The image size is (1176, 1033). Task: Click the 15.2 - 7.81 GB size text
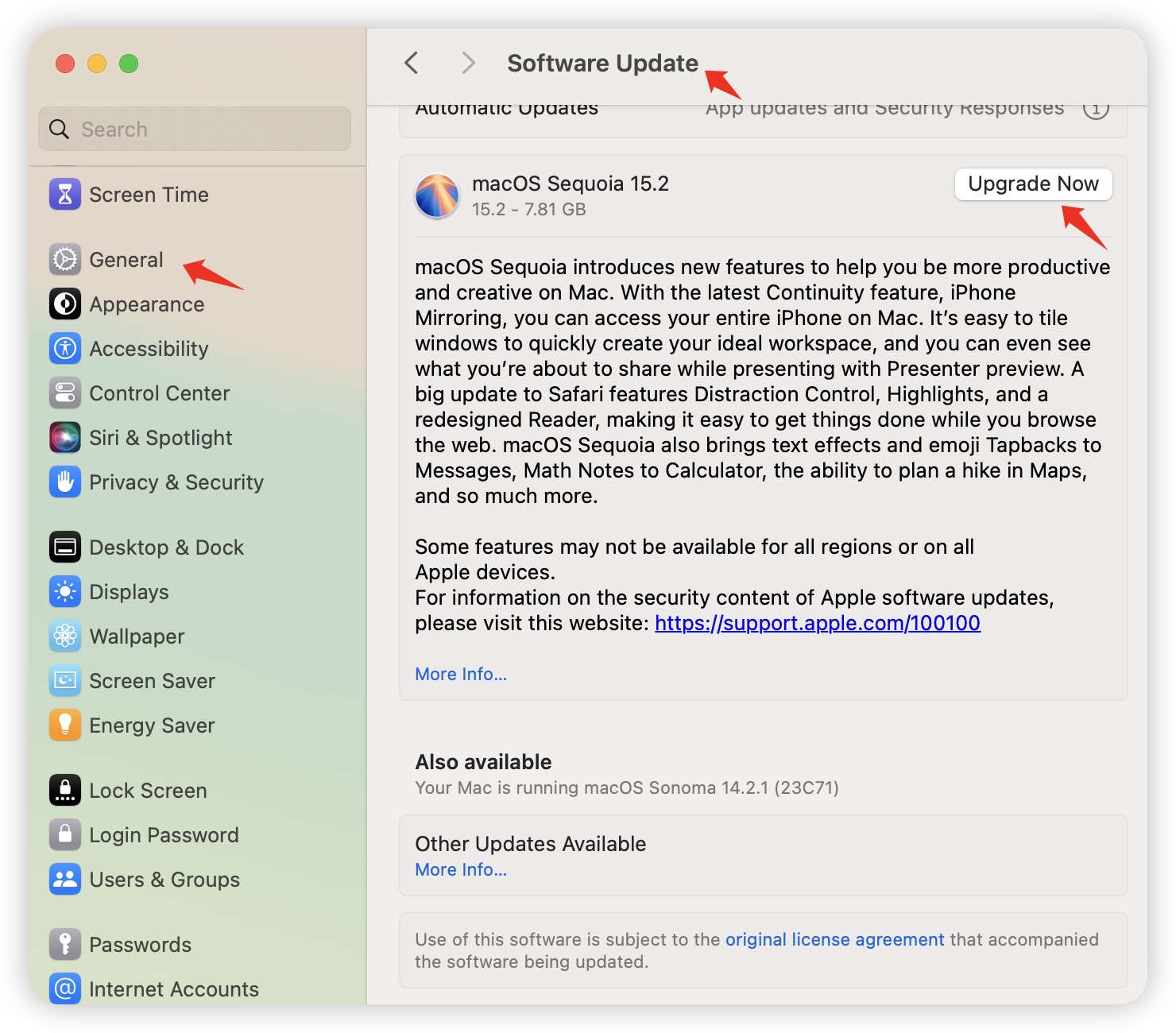pyautogui.click(x=529, y=209)
